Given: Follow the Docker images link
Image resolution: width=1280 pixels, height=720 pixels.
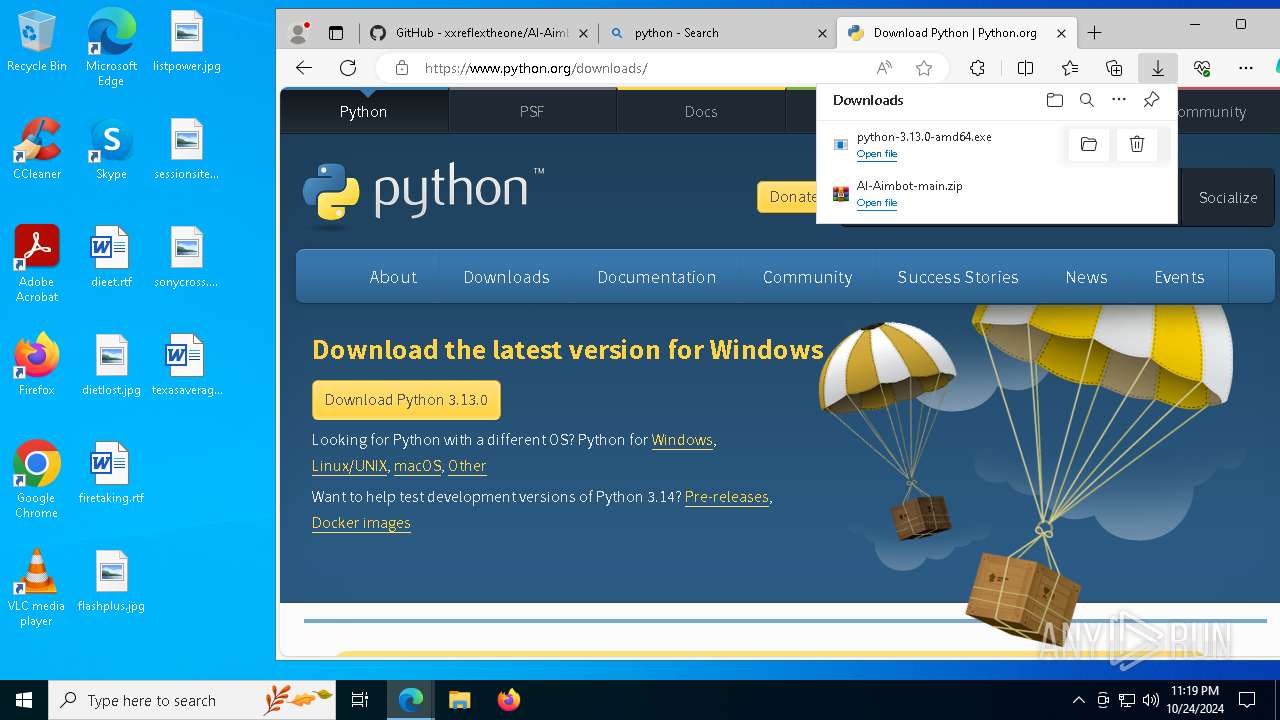Looking at the screenshot, I should coord(361,523).
